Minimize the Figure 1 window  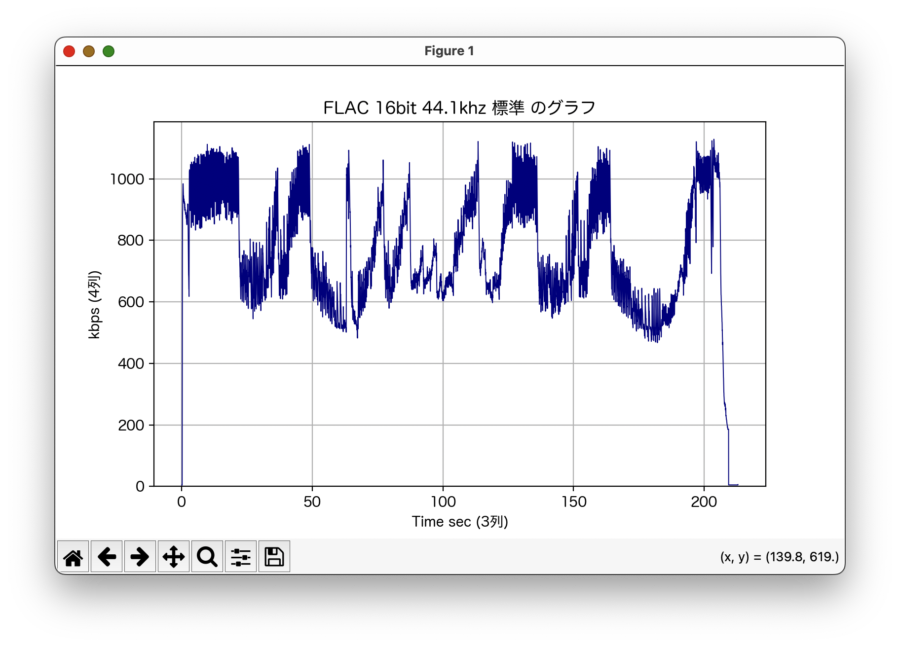(89, 51)
